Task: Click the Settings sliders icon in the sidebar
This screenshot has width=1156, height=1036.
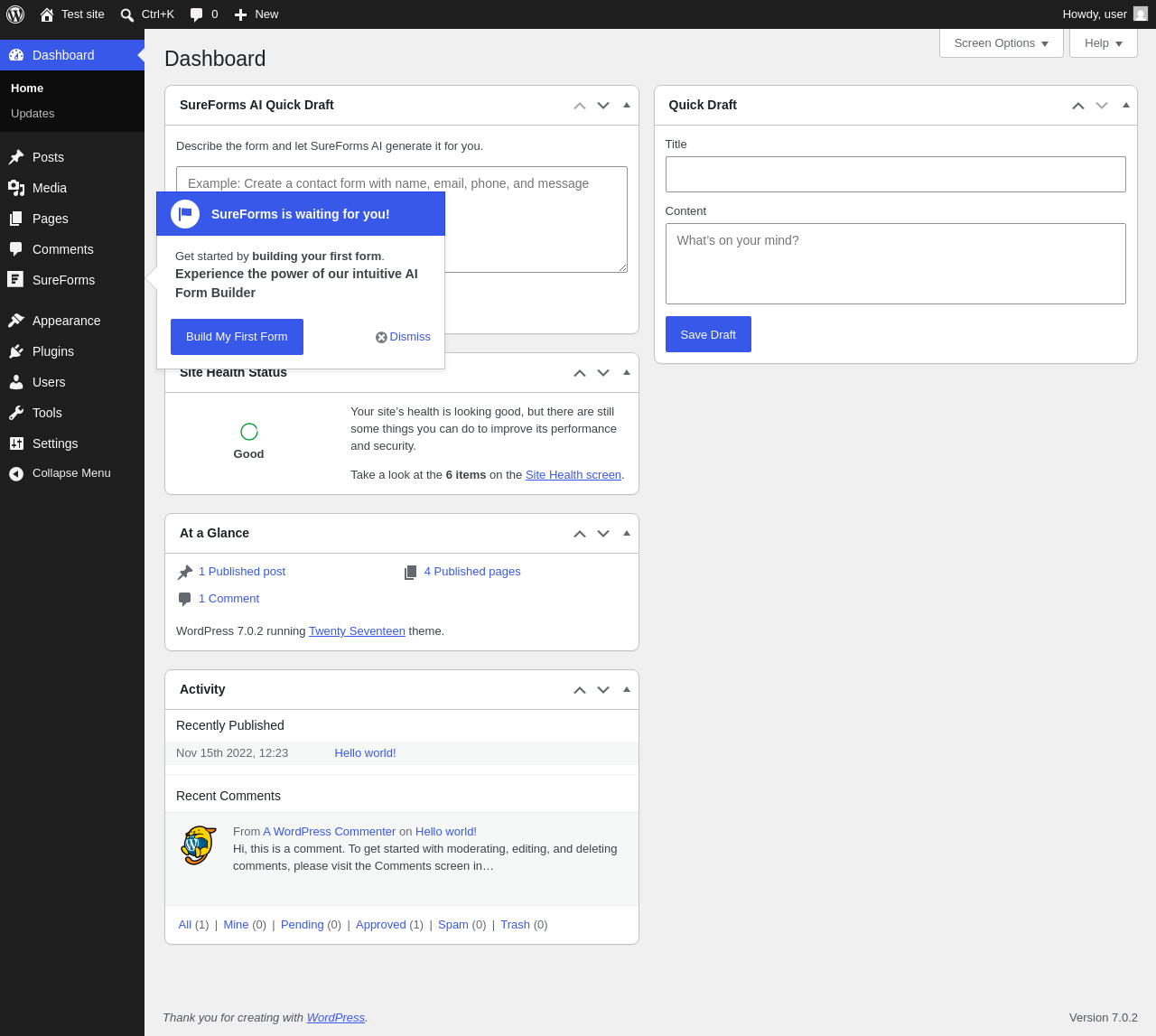Action: tap(16, 443)
